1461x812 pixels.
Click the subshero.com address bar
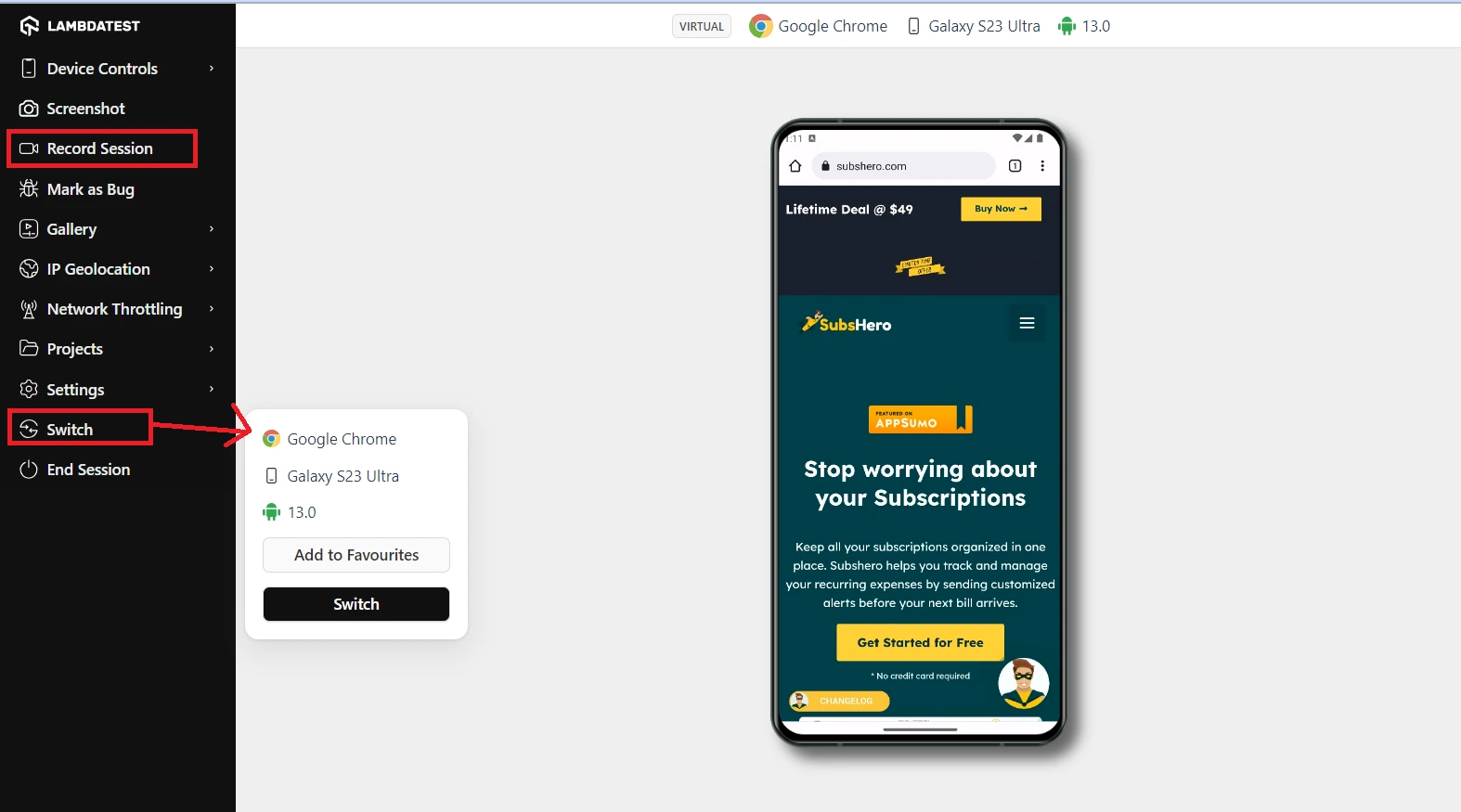click(x=904, y=166)
